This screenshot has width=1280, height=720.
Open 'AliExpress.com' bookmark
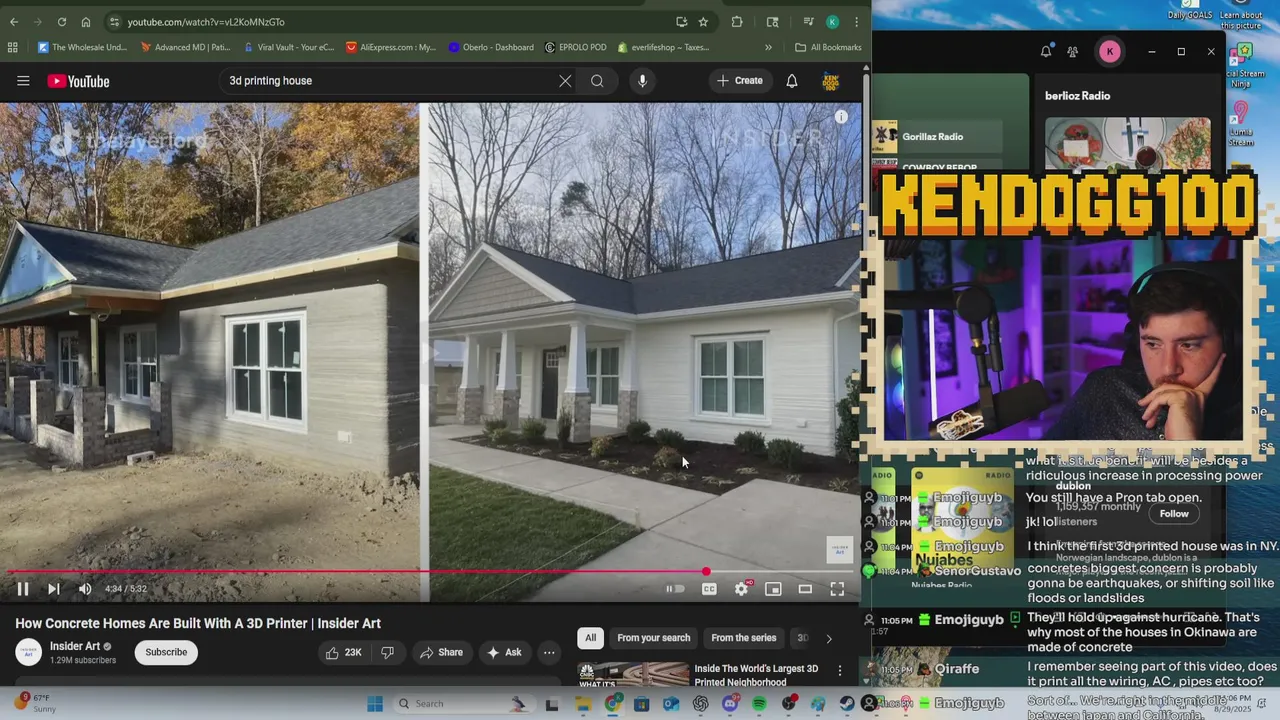pyautogui.click(x=391, y=47)
